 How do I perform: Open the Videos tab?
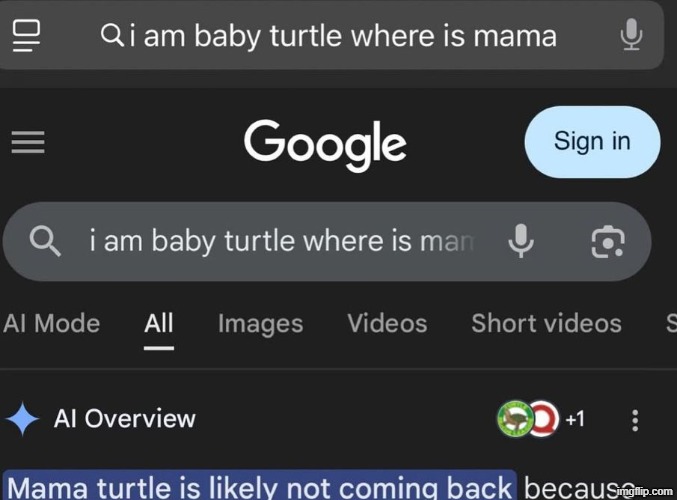click(x=387, y=323)
